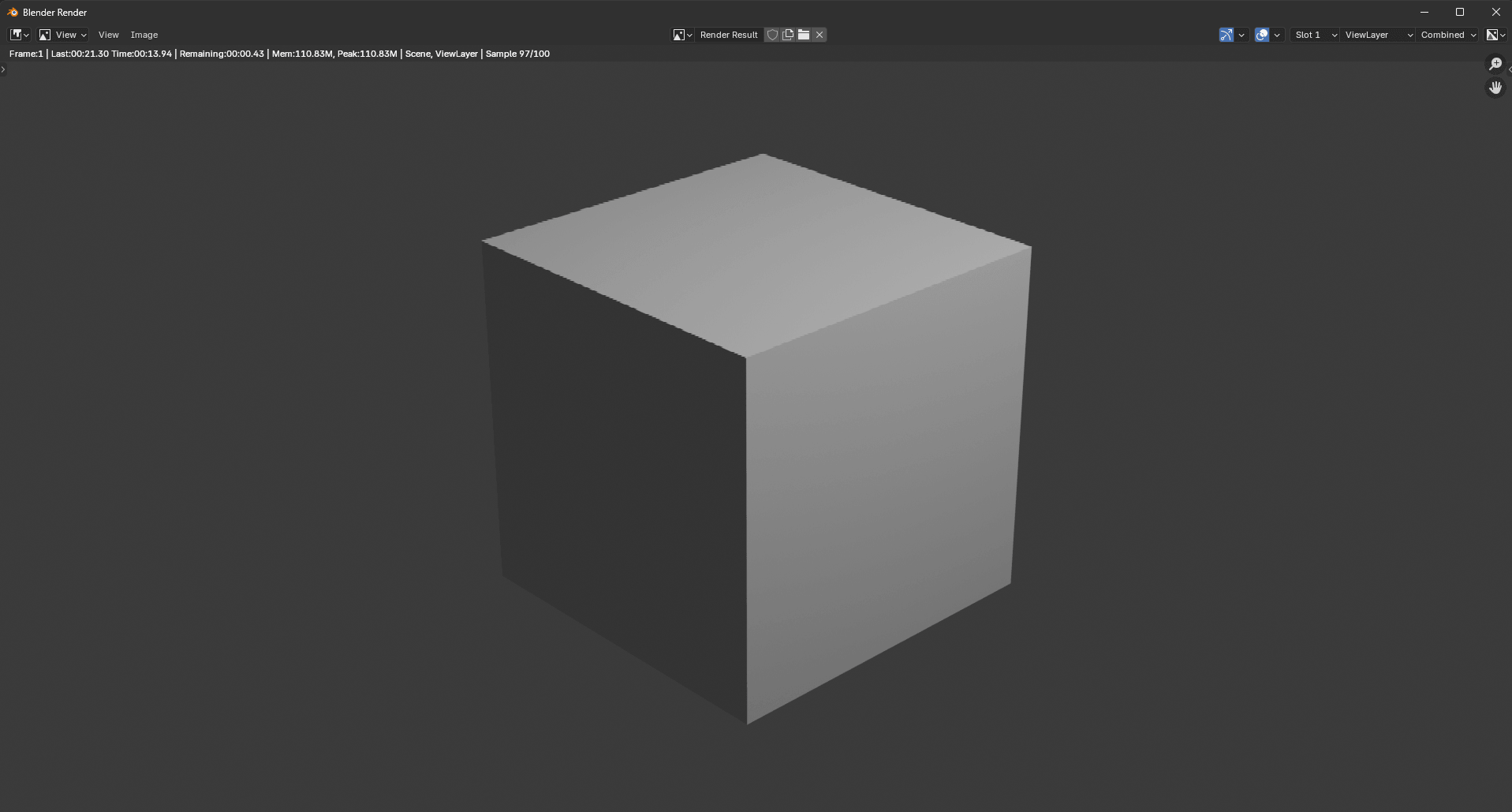Click the 'Sample 97/100' status text
The height and width of the screenshot is (812, 1512).
click(x=517, y=54)
